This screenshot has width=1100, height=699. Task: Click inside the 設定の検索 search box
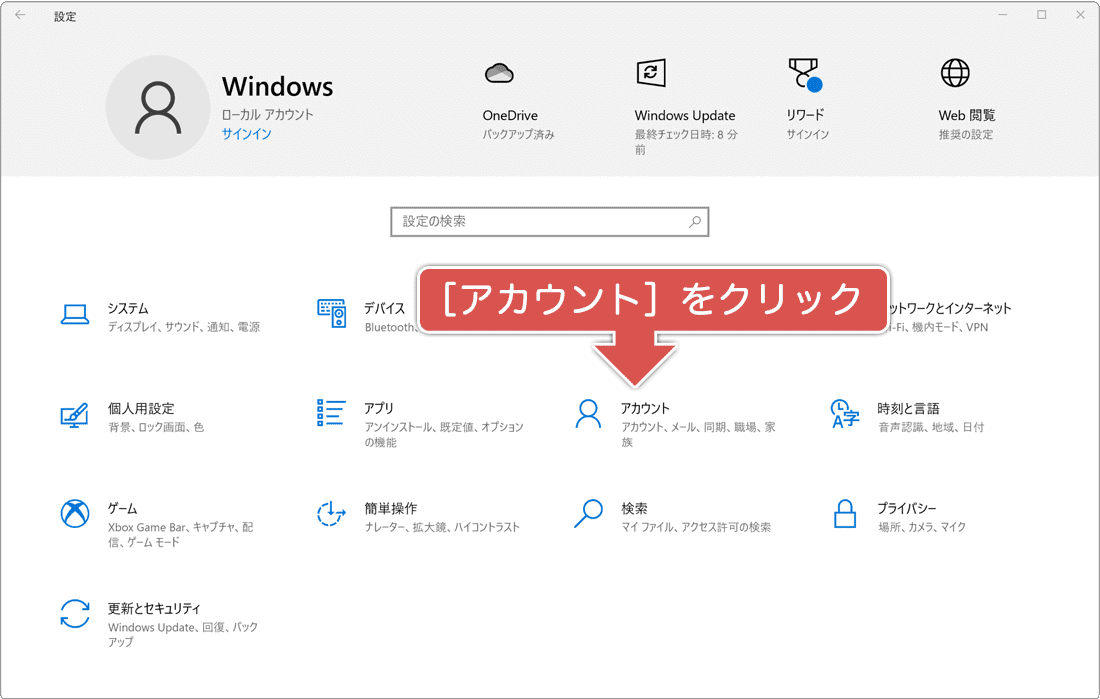click(x=550, y=221)
